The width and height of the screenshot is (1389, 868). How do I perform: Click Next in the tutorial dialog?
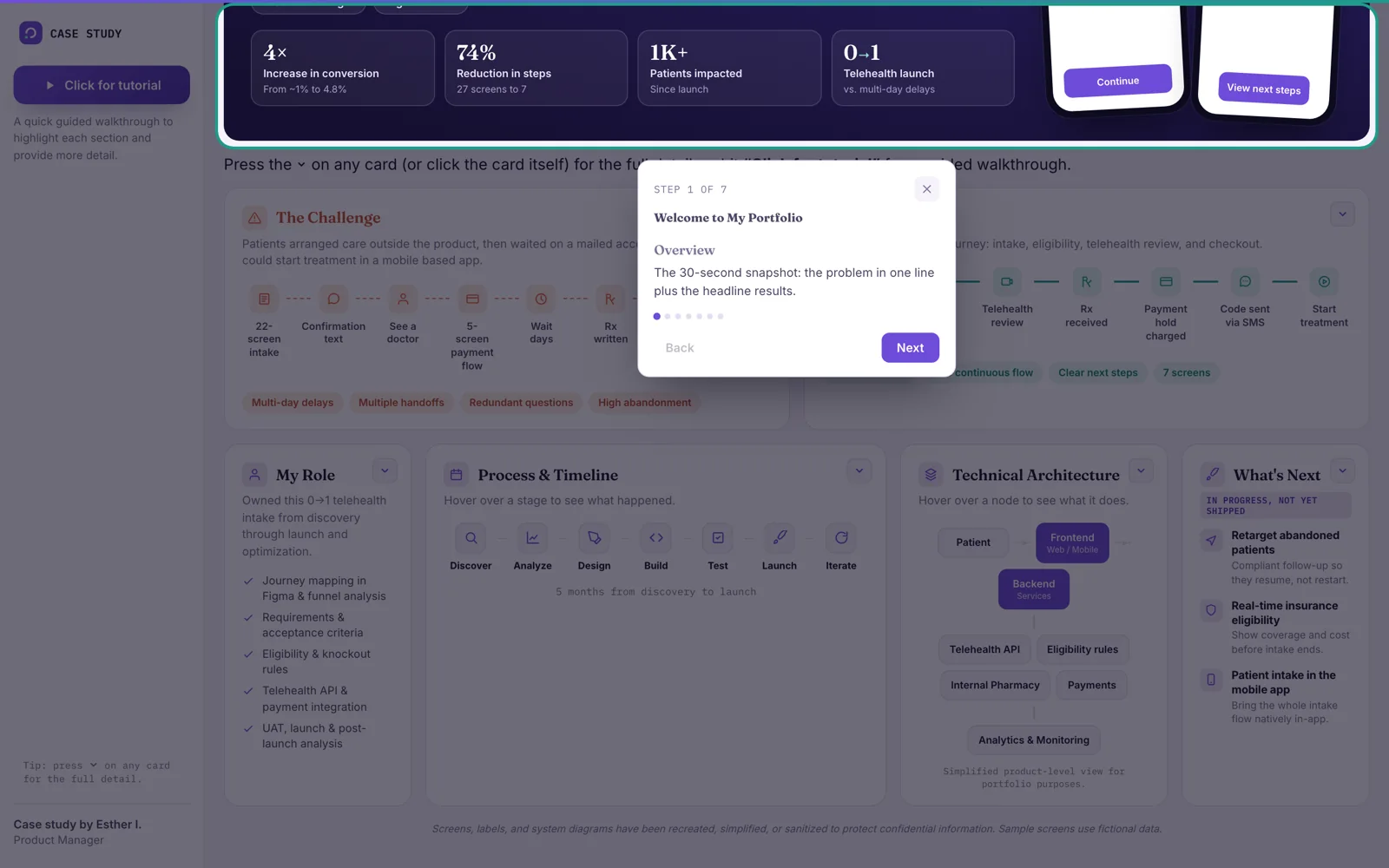coord(910,348)
